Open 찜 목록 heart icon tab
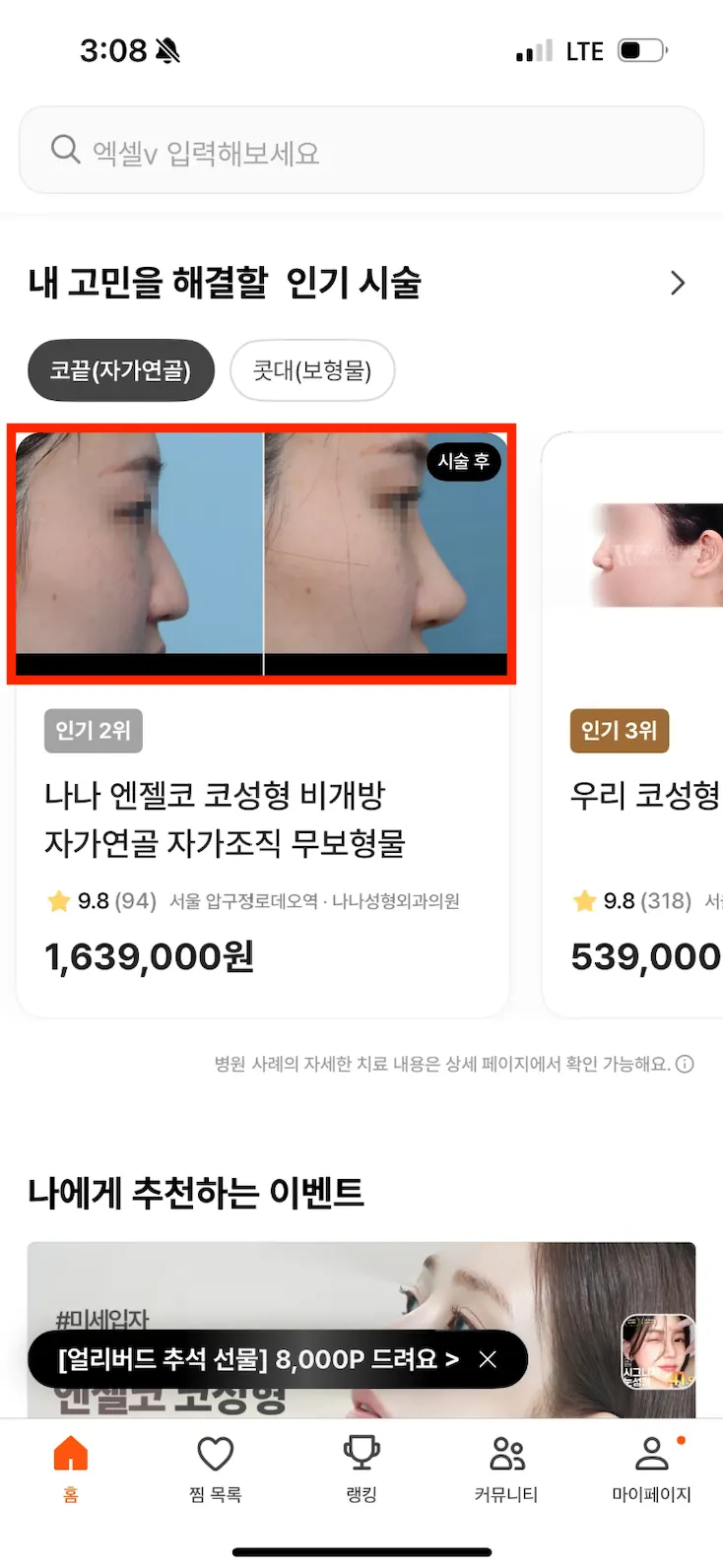The width and height of the screenshot is (723, 1568). (x=216, y=1468)
